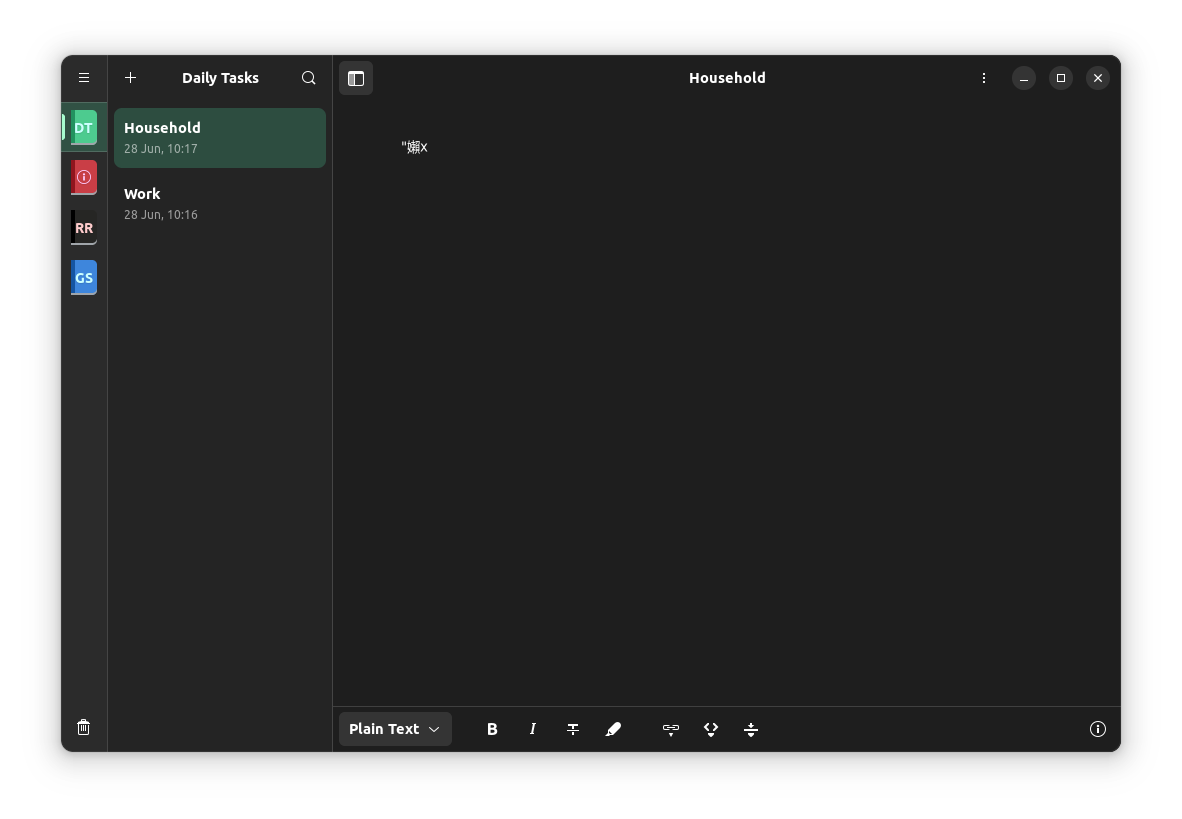1182x819 pixels.
Task: Open the three-dot options menu
Action: point(984,77)
